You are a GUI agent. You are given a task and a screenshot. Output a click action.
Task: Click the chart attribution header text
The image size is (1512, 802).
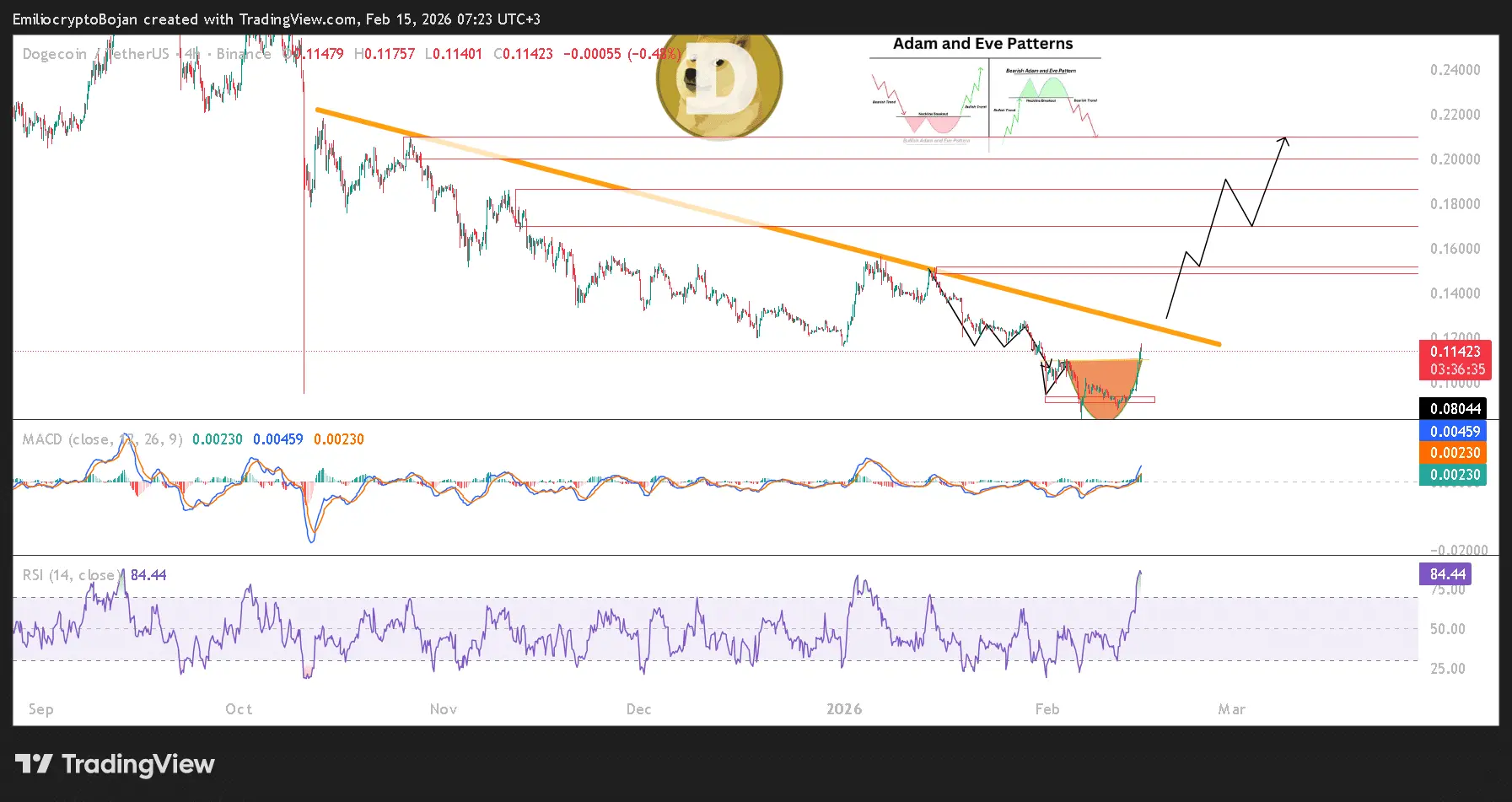tap(277, 19)
